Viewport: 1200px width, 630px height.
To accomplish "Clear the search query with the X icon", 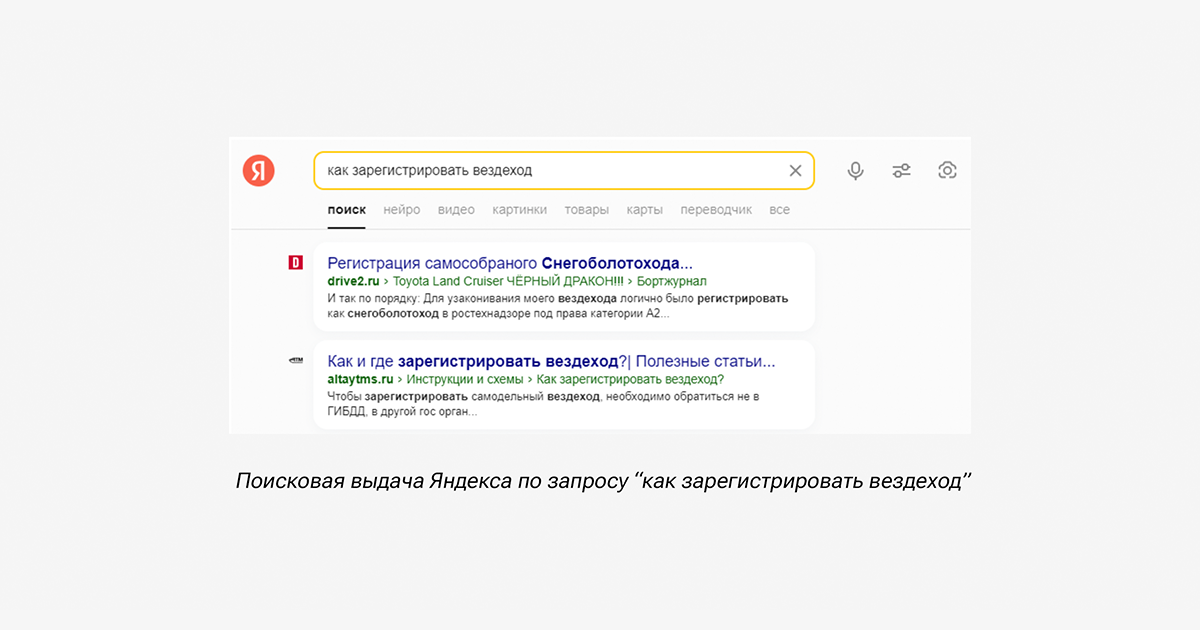I will coord(796,171).
